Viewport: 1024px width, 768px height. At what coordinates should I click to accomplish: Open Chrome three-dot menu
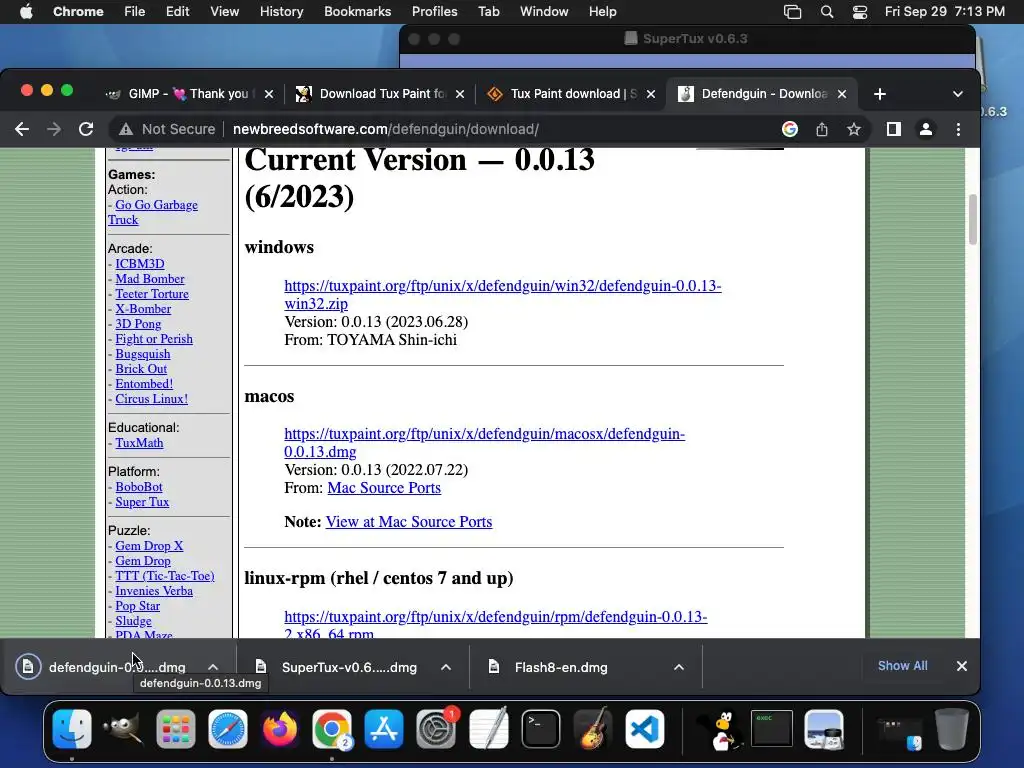click(958, 129)
